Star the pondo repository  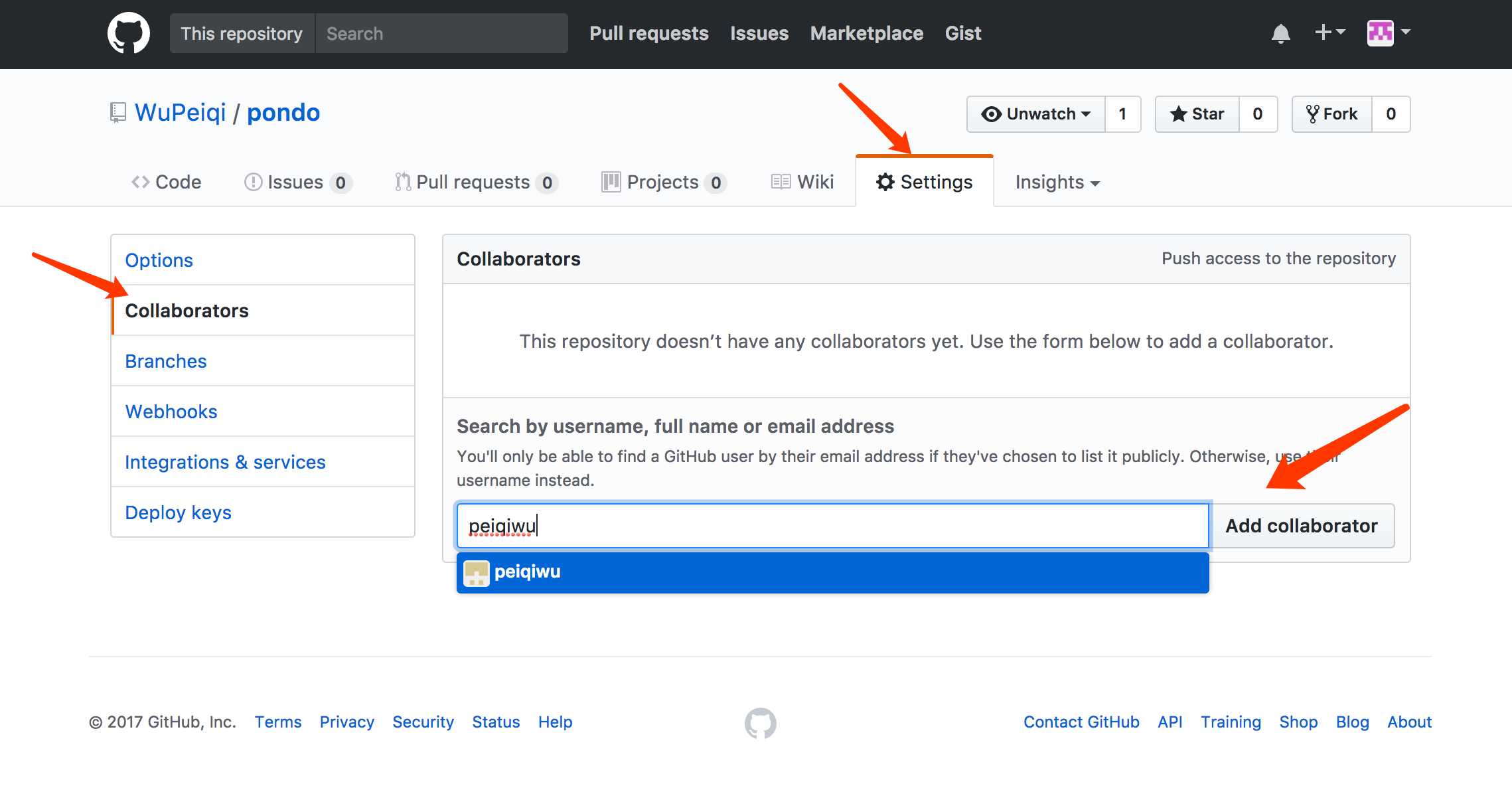pos(1197,114)
